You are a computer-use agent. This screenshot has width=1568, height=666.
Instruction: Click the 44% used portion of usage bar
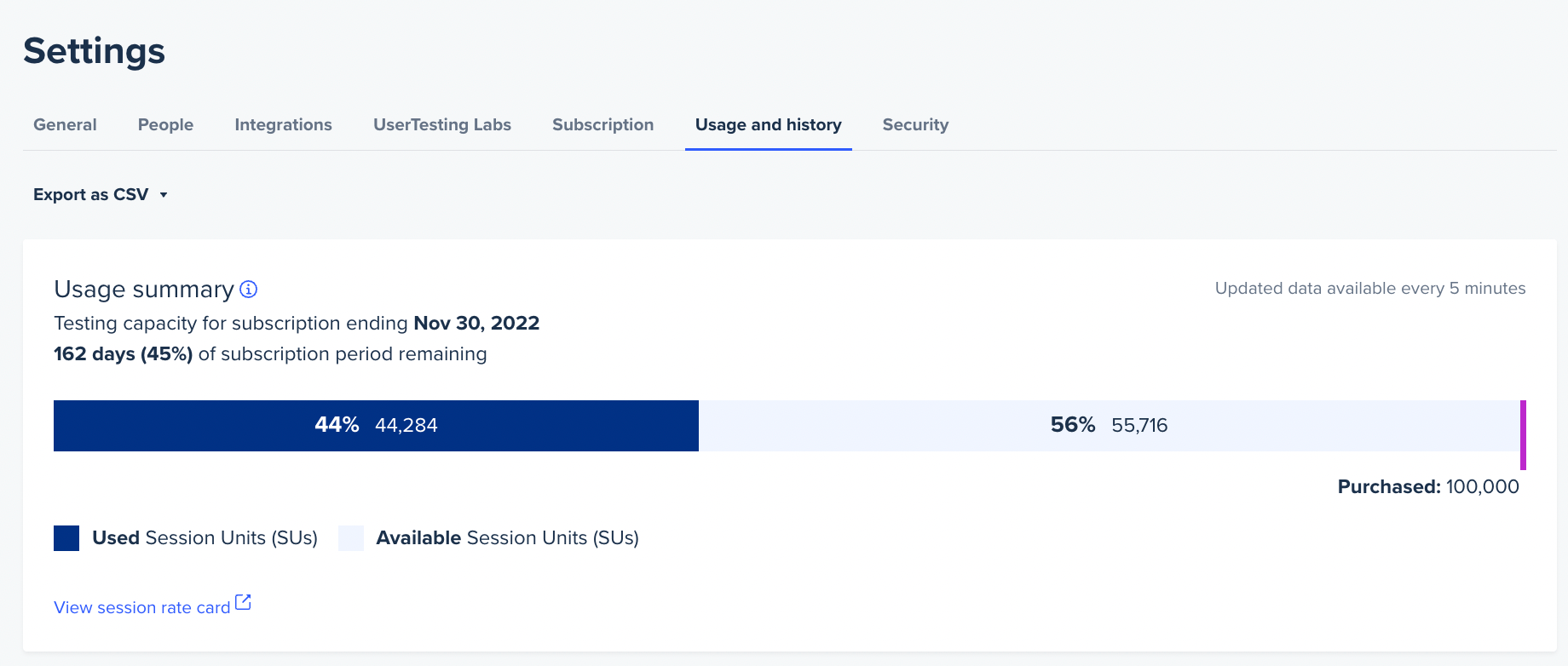(376, 426)
